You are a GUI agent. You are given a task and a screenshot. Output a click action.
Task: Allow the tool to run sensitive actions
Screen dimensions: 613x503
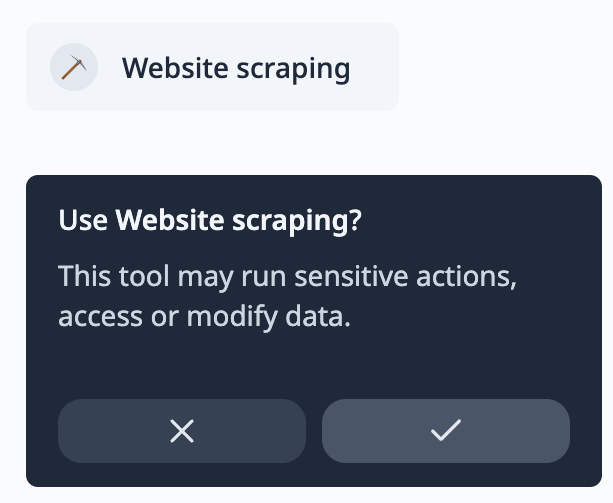tap(446, 431)
